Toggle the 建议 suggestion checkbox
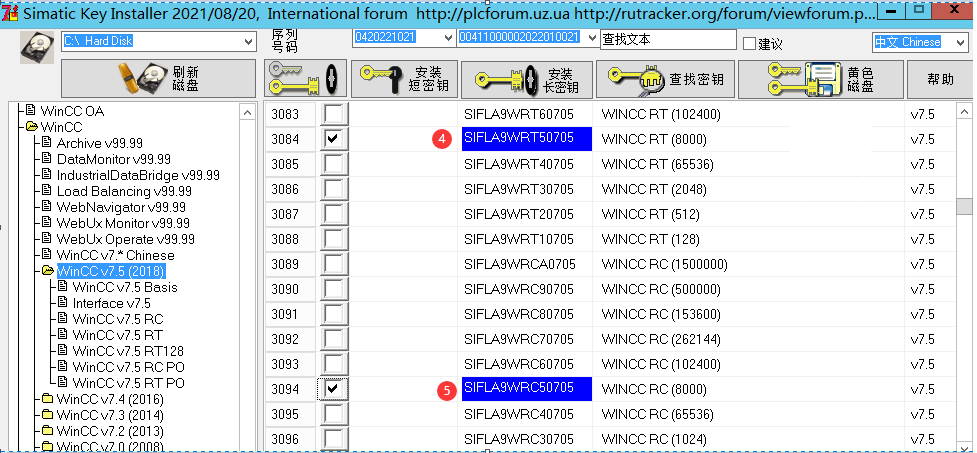Viewport: 977px width, 453px height. click(750, 44)
